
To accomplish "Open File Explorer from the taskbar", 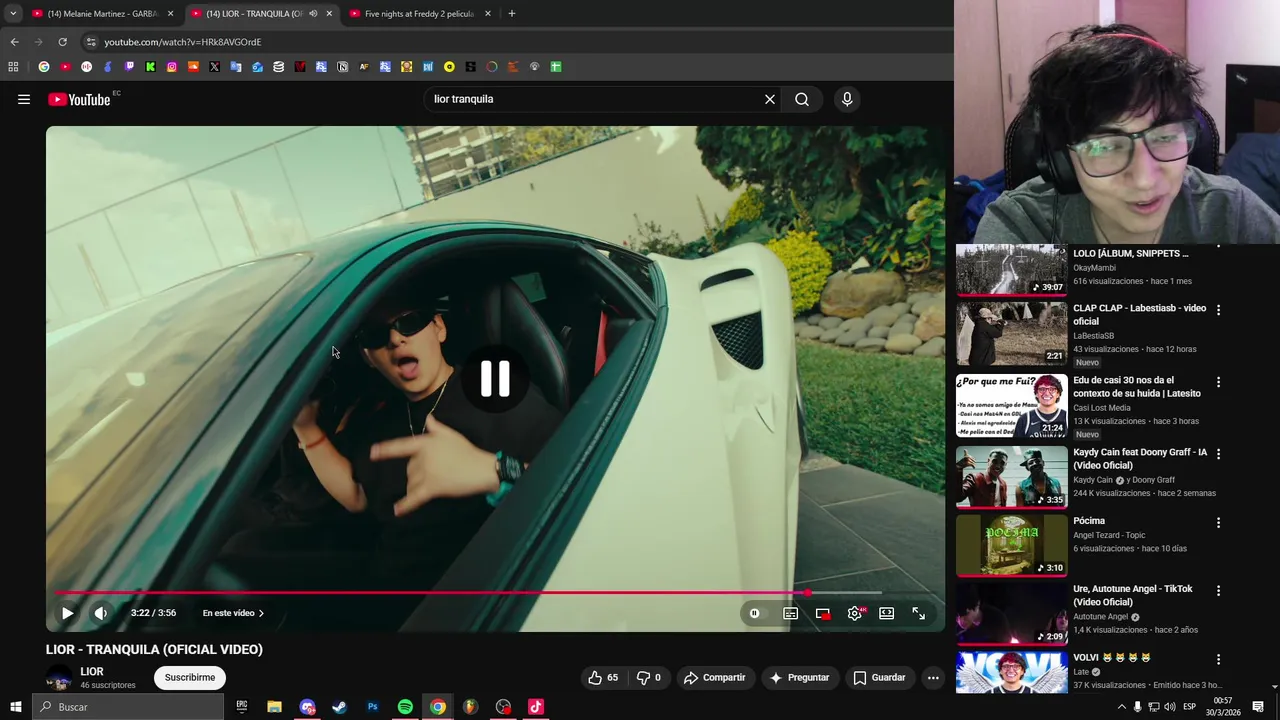I will [274, 707].
